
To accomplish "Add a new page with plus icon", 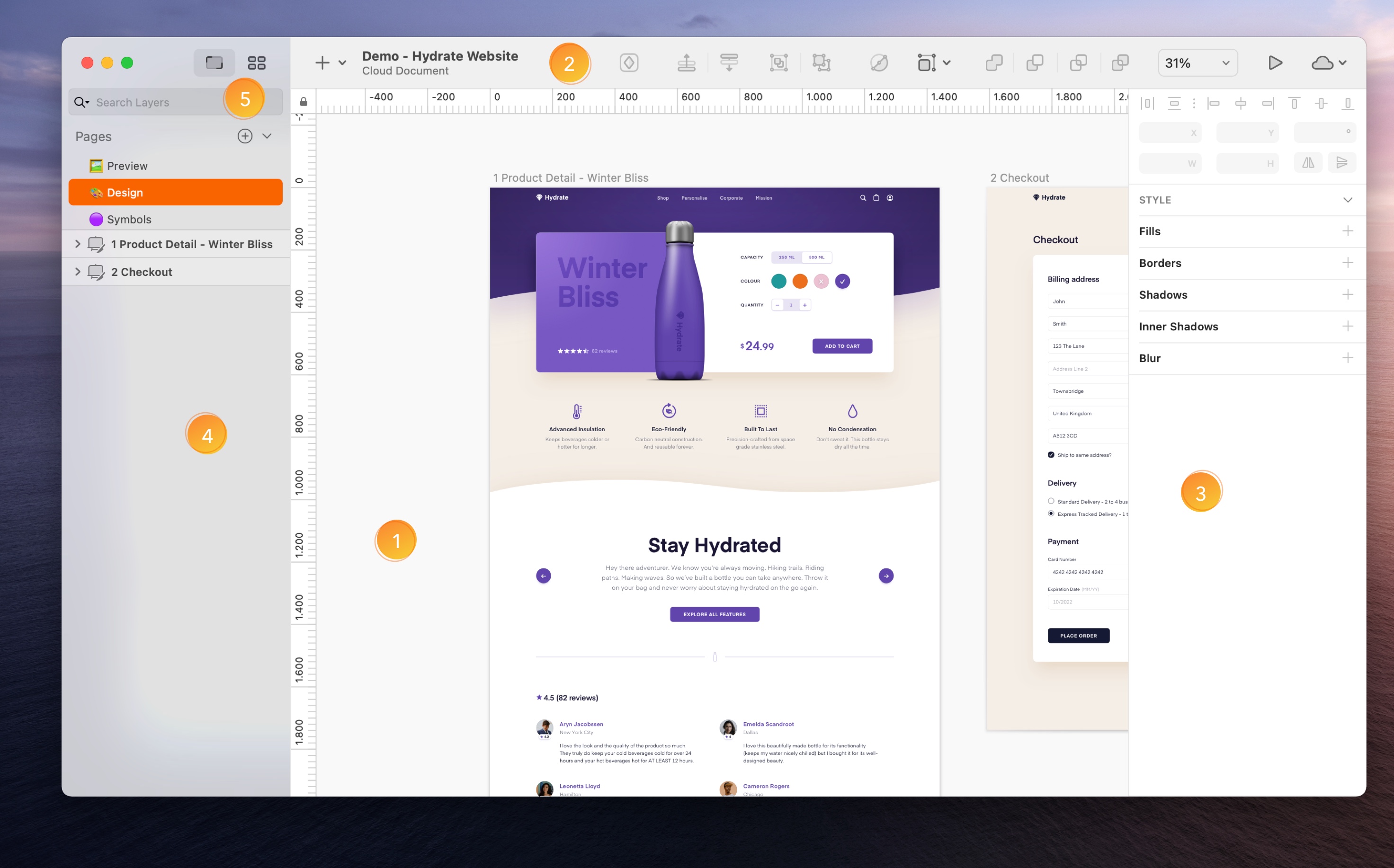I will 245,136.
